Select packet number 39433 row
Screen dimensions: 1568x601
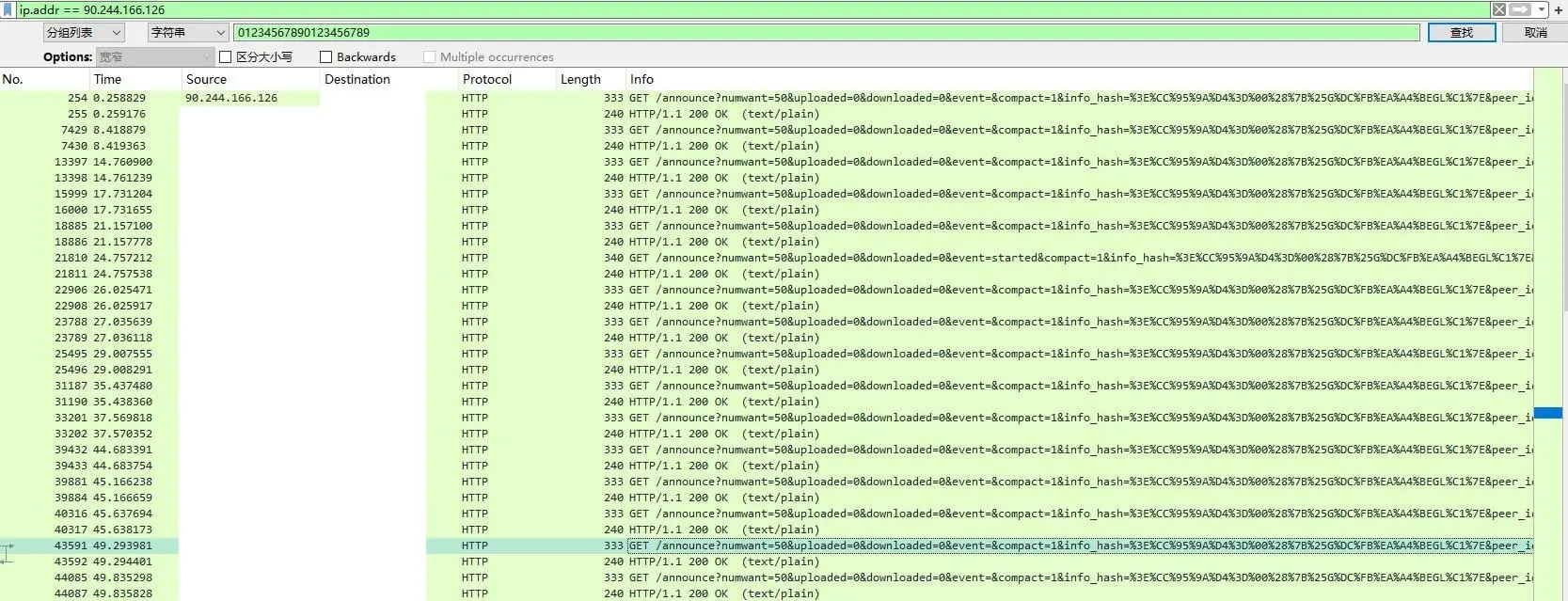click(767, 466)
